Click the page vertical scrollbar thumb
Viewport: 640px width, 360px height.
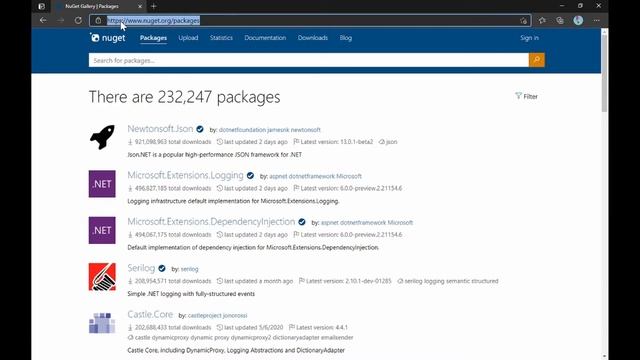pos(604,73)
